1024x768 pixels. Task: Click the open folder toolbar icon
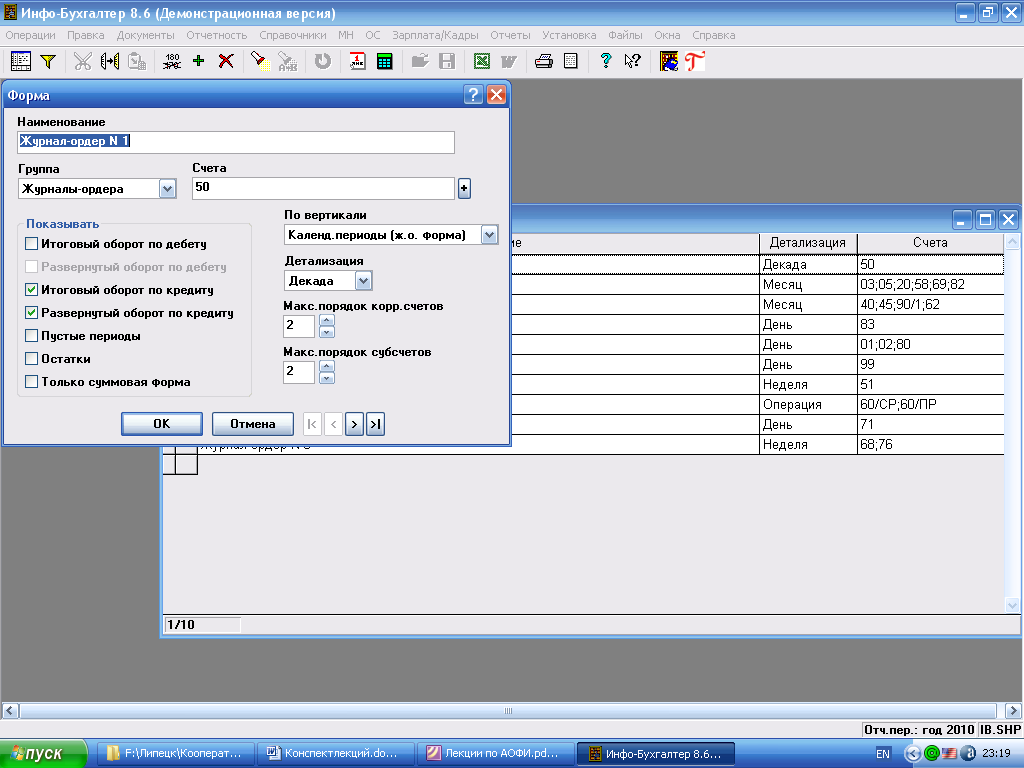[420, 61]
